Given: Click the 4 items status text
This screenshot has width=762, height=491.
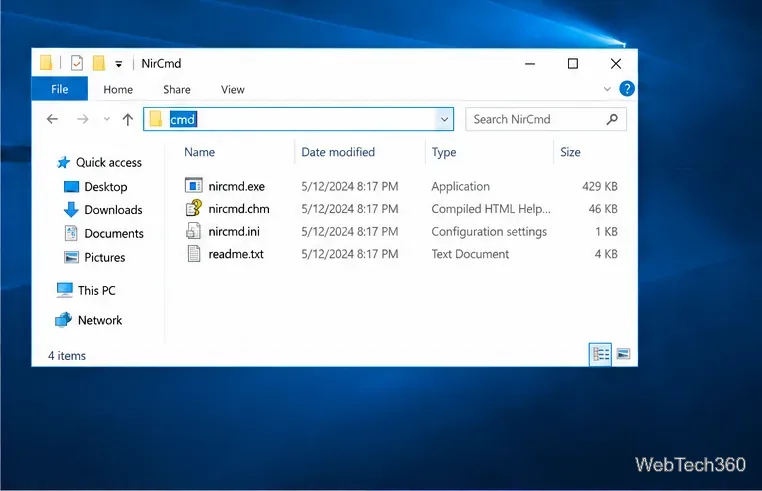Looking at the screenshot, I should (x=67, y=356).
